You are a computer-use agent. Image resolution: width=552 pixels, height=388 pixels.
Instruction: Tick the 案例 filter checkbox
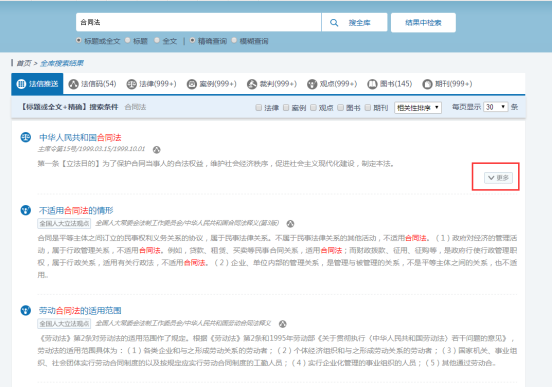(x=286, y=107)
